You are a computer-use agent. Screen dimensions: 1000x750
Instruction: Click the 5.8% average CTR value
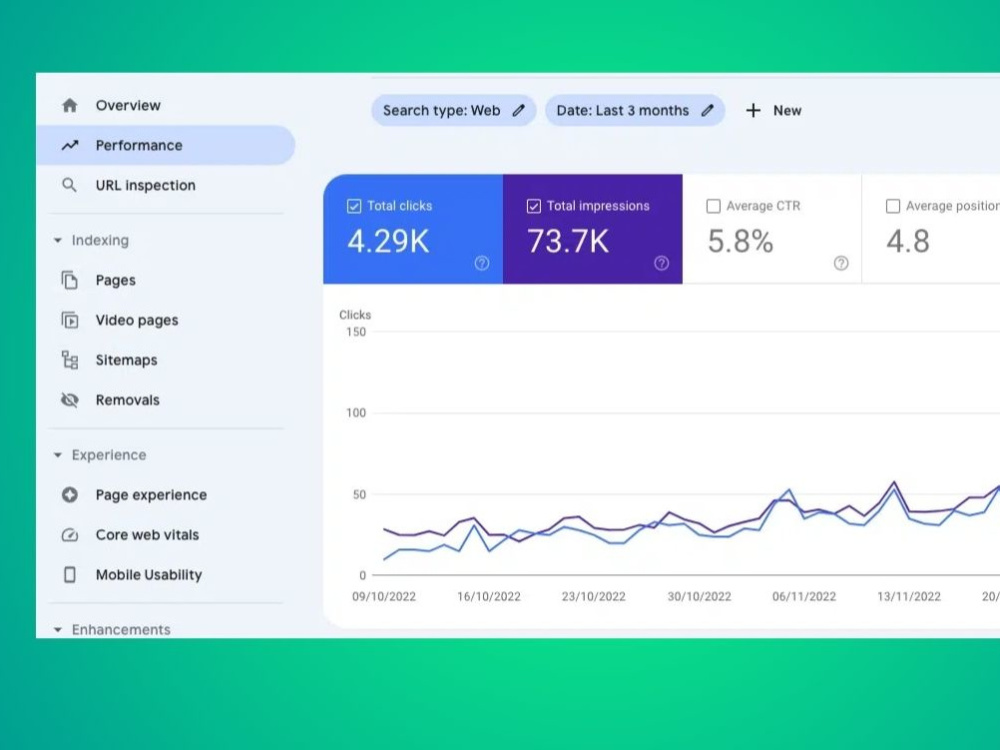740,242
